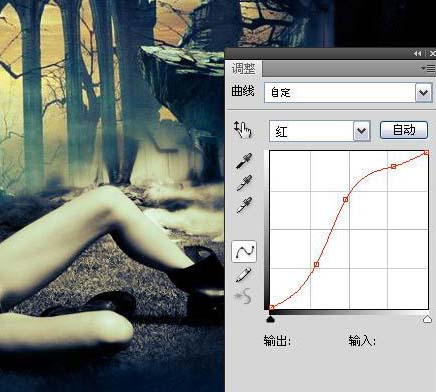Screen dimensions: 436x392
Task: Click the smooth curve icon
Action: point(244,296)
